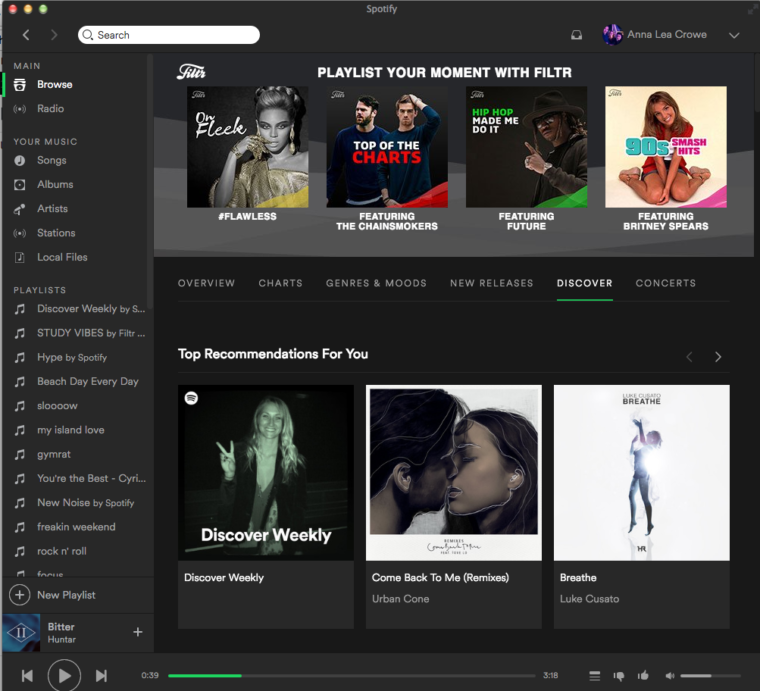Click in the Search field
This screenshot has width=760, height=691.
point(169,35)
